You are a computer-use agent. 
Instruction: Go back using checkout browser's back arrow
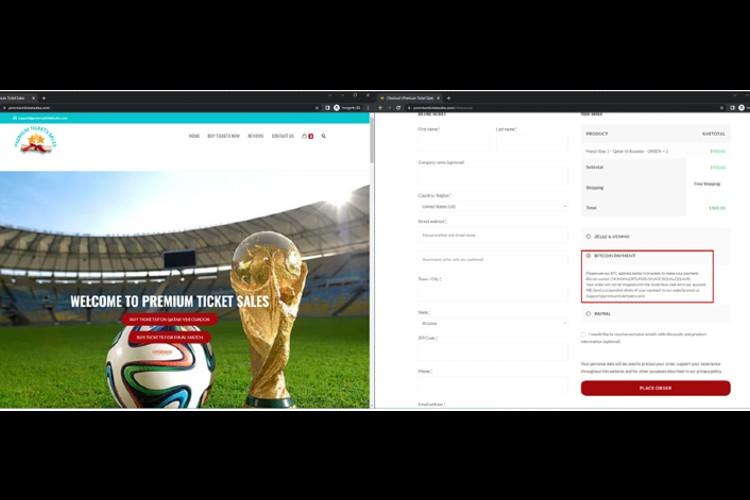(x=381, y=108)
